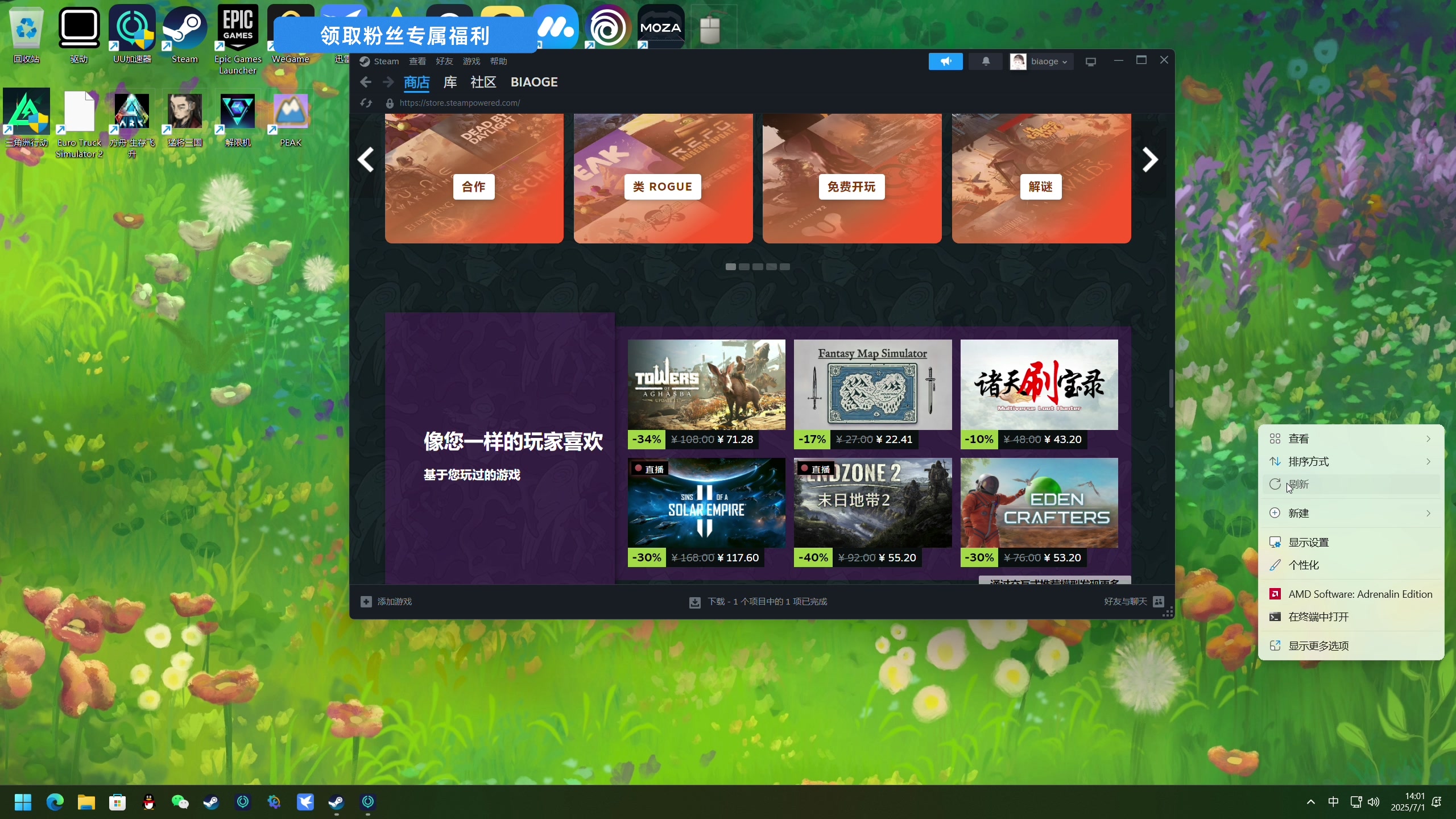Open Fantasy Map Simulator game thumbnail
Screen dimensions: 1456x819
point(872,384)
